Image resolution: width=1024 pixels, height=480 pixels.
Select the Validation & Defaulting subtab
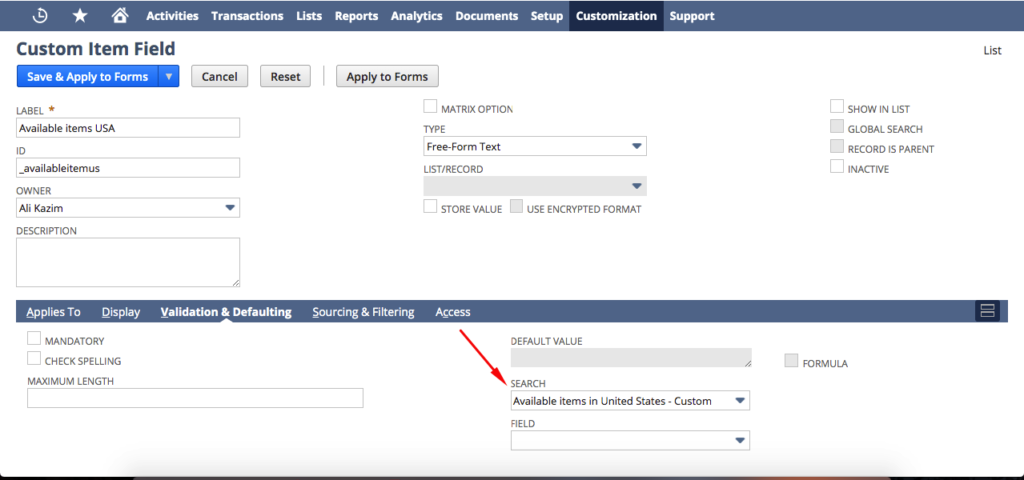coord(226,312)
